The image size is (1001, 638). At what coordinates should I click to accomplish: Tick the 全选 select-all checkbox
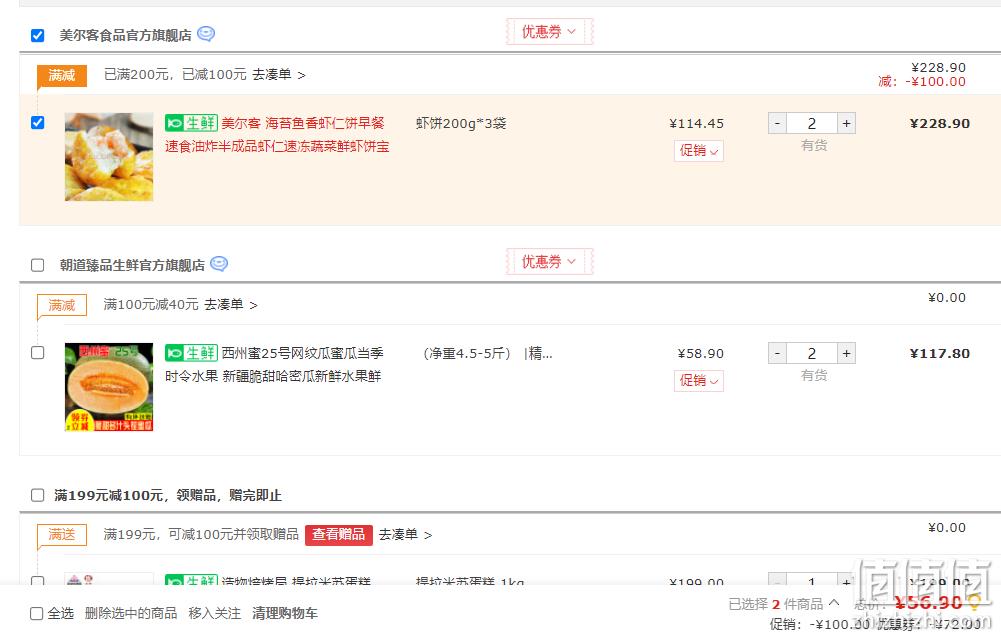[37, 614]
